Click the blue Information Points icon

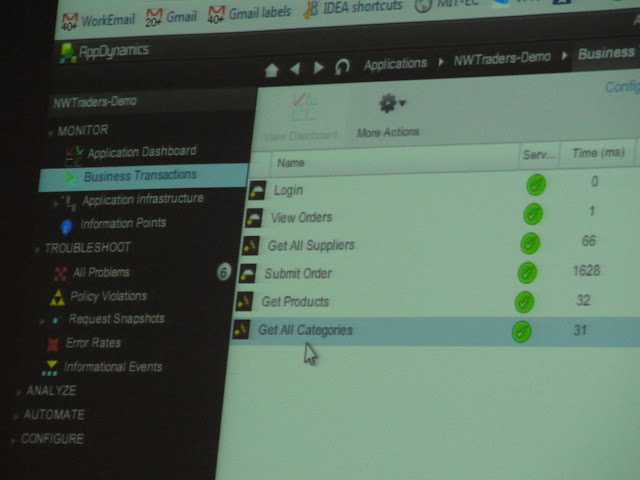pos(66,227)
